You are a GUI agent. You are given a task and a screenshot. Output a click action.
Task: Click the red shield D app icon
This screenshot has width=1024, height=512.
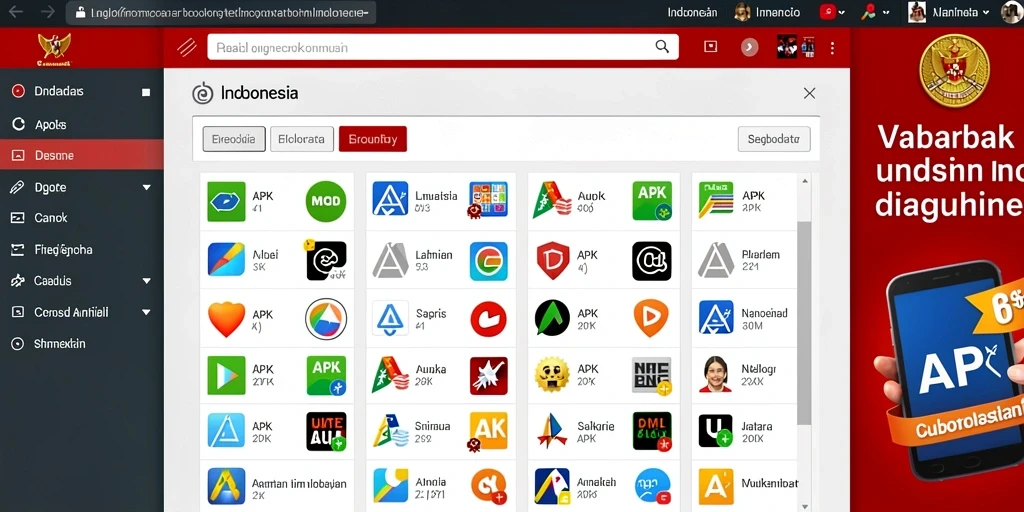(552, 261)
